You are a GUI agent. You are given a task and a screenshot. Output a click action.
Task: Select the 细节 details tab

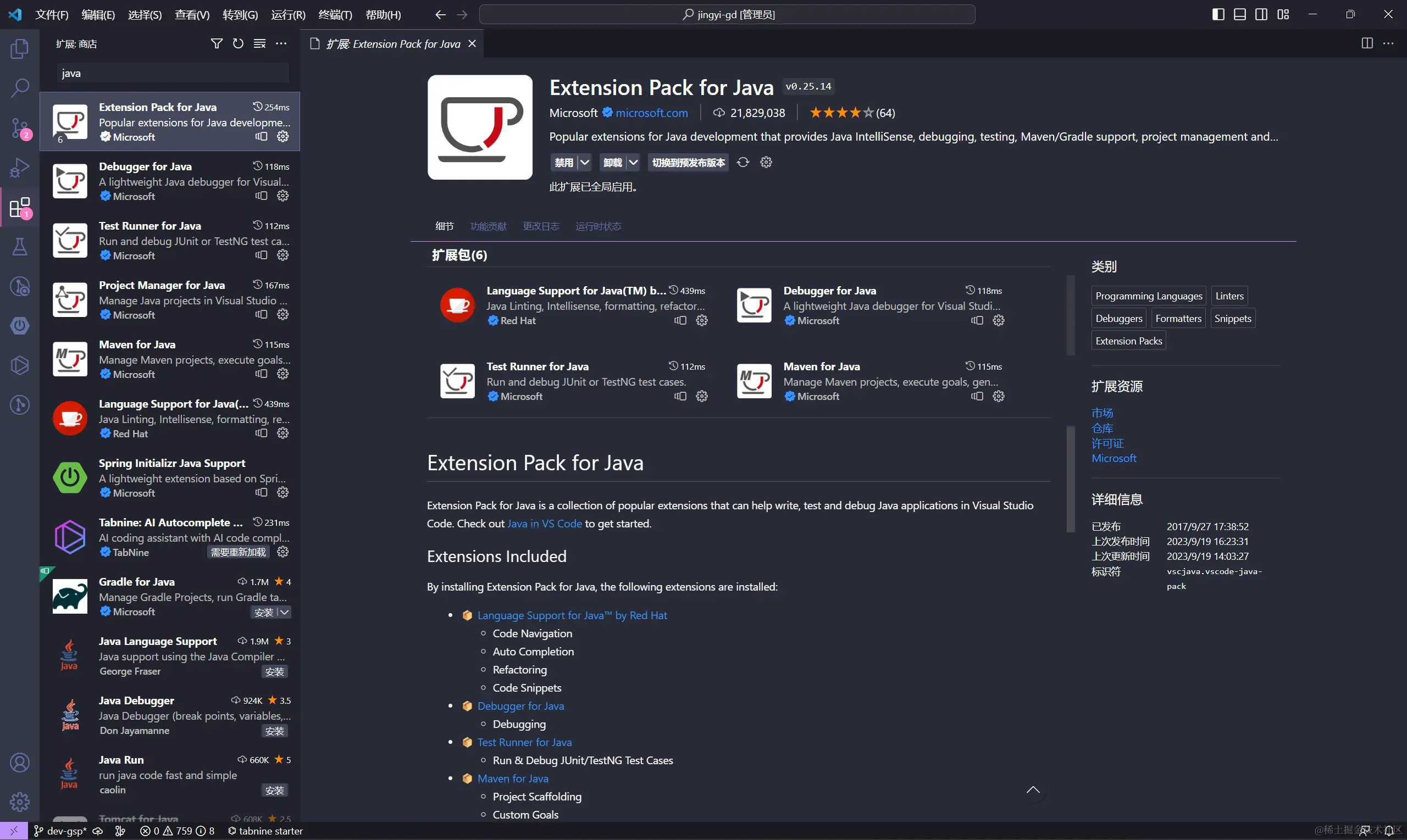[x=445, y=226]
